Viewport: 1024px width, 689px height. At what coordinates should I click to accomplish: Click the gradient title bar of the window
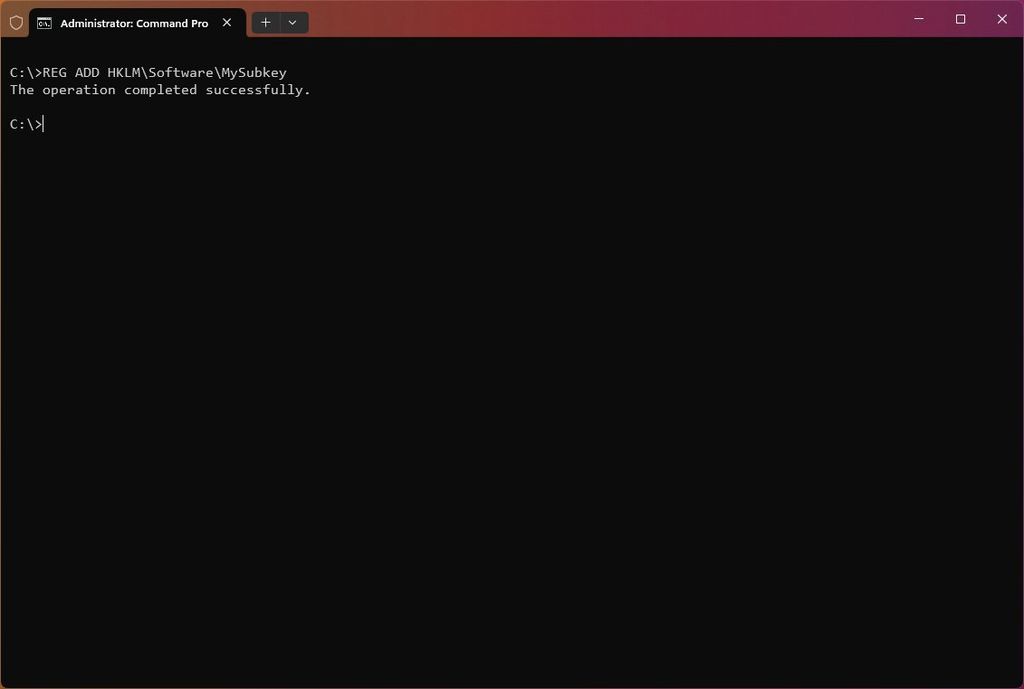coord(600,20)
